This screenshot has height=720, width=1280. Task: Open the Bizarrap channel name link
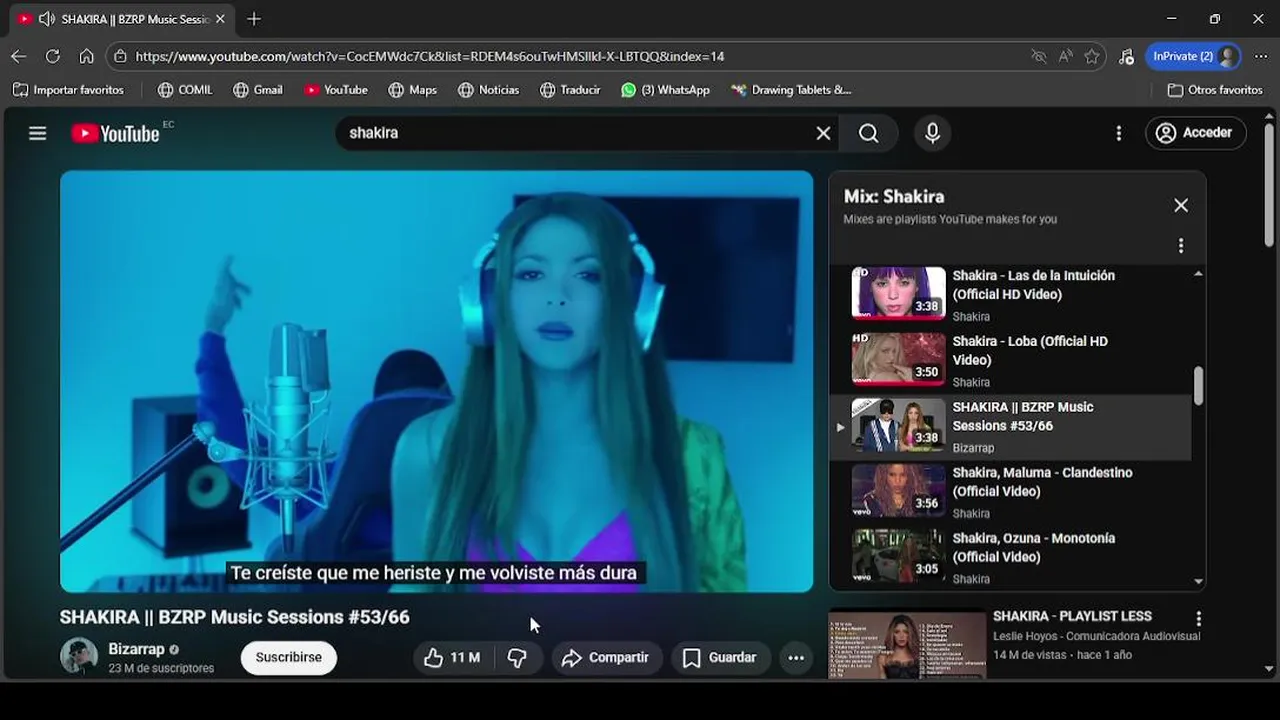tap(136, 649)
